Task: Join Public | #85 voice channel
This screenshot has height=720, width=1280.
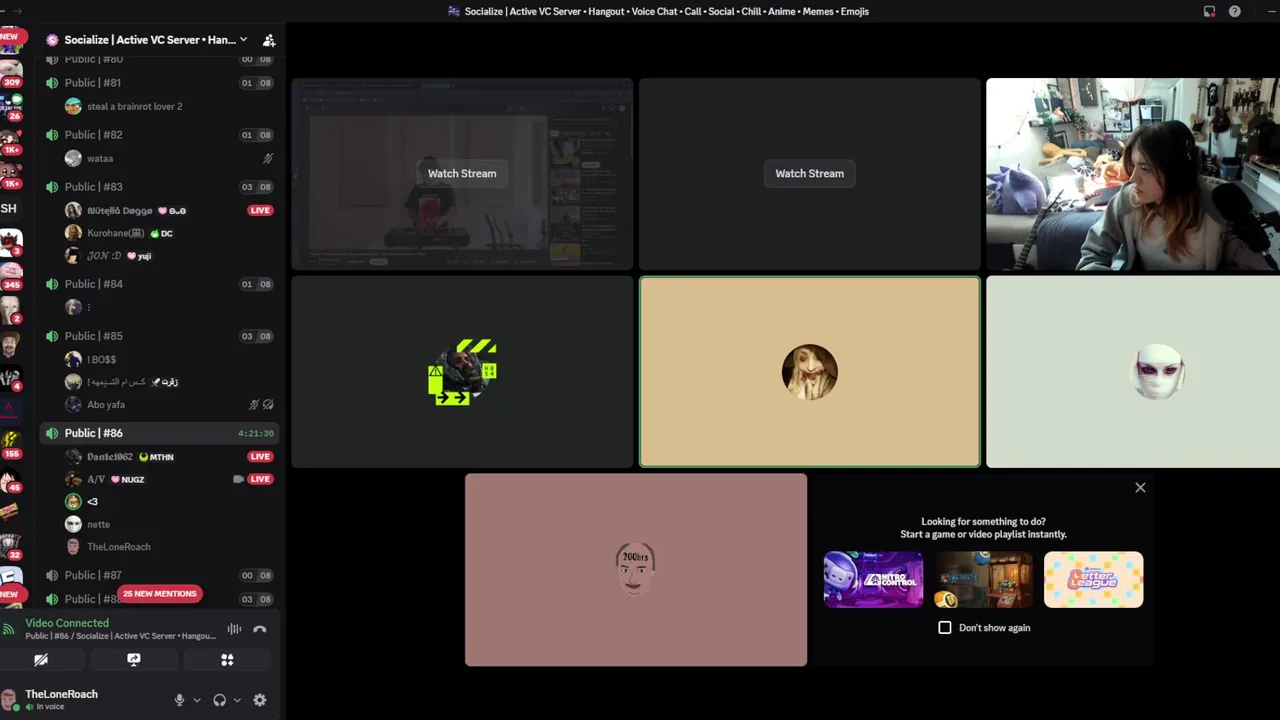Action: [x=158, y=336]
